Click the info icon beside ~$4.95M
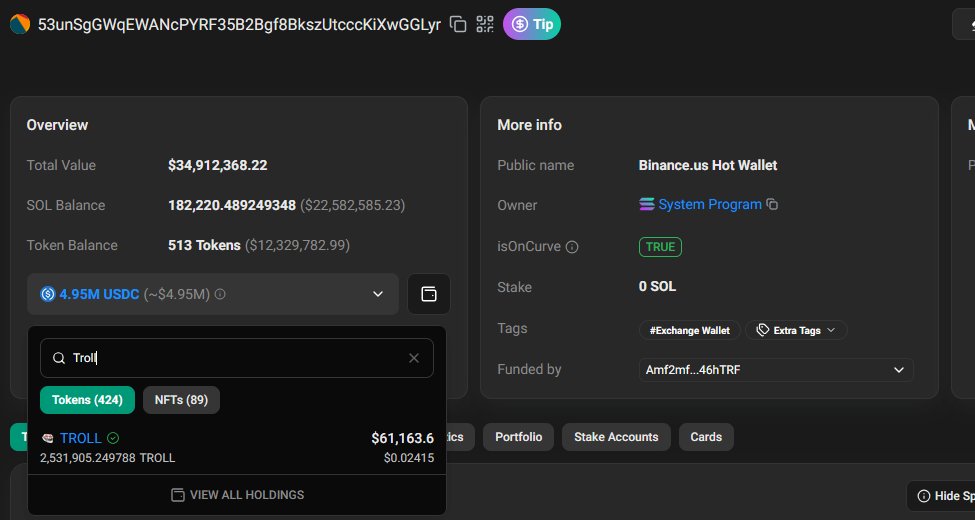This screenshot has height=520, width=975. click(x=220, y=294)
